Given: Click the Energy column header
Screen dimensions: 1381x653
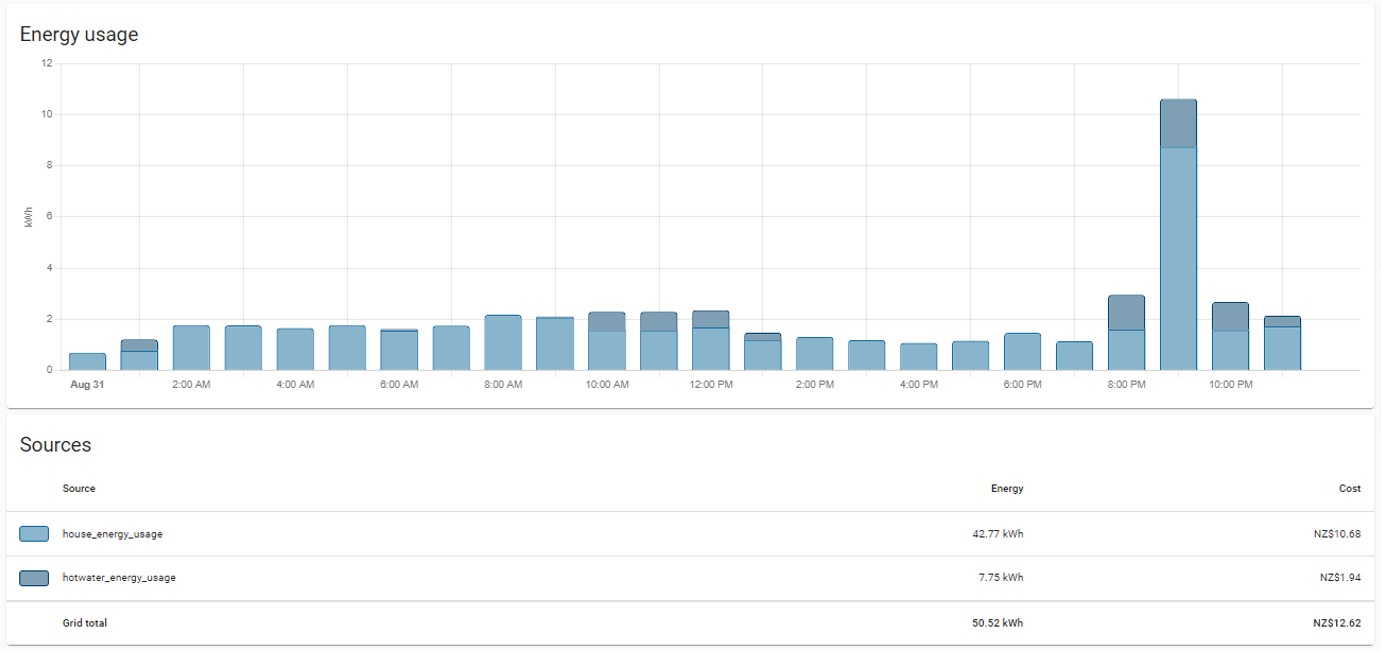Looking at the screenshot, I should point(1007,489).
